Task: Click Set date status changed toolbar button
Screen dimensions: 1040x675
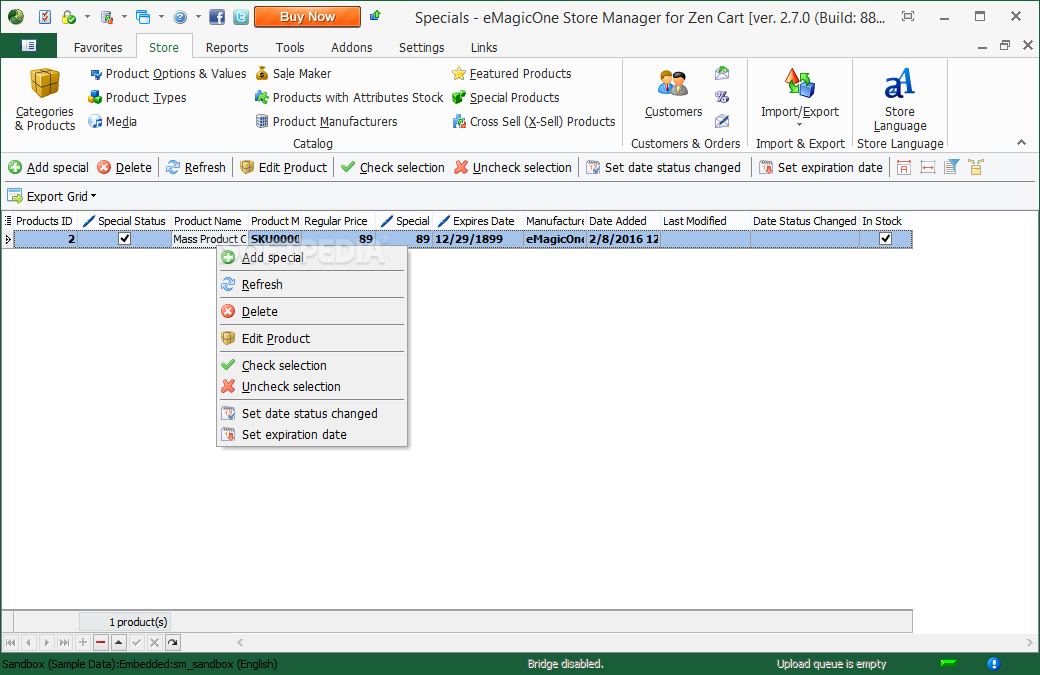Action: [663, 168]
